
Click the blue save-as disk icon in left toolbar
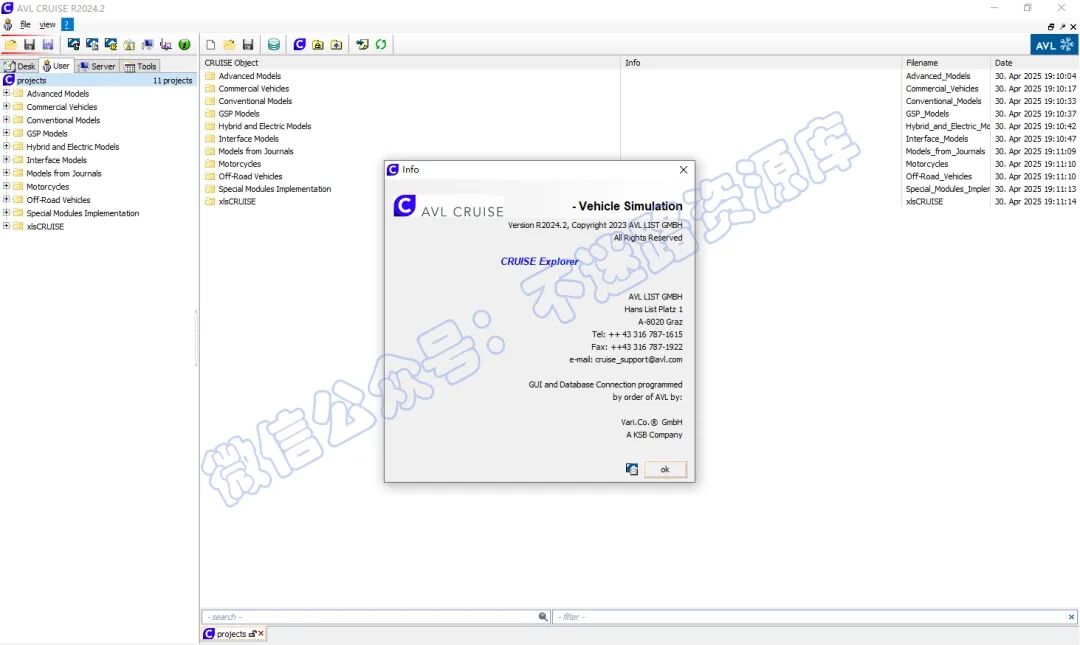48,44
